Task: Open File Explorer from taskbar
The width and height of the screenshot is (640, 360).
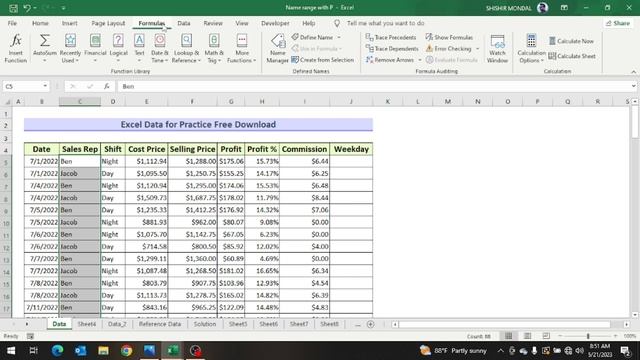Action: click(103, 351)
